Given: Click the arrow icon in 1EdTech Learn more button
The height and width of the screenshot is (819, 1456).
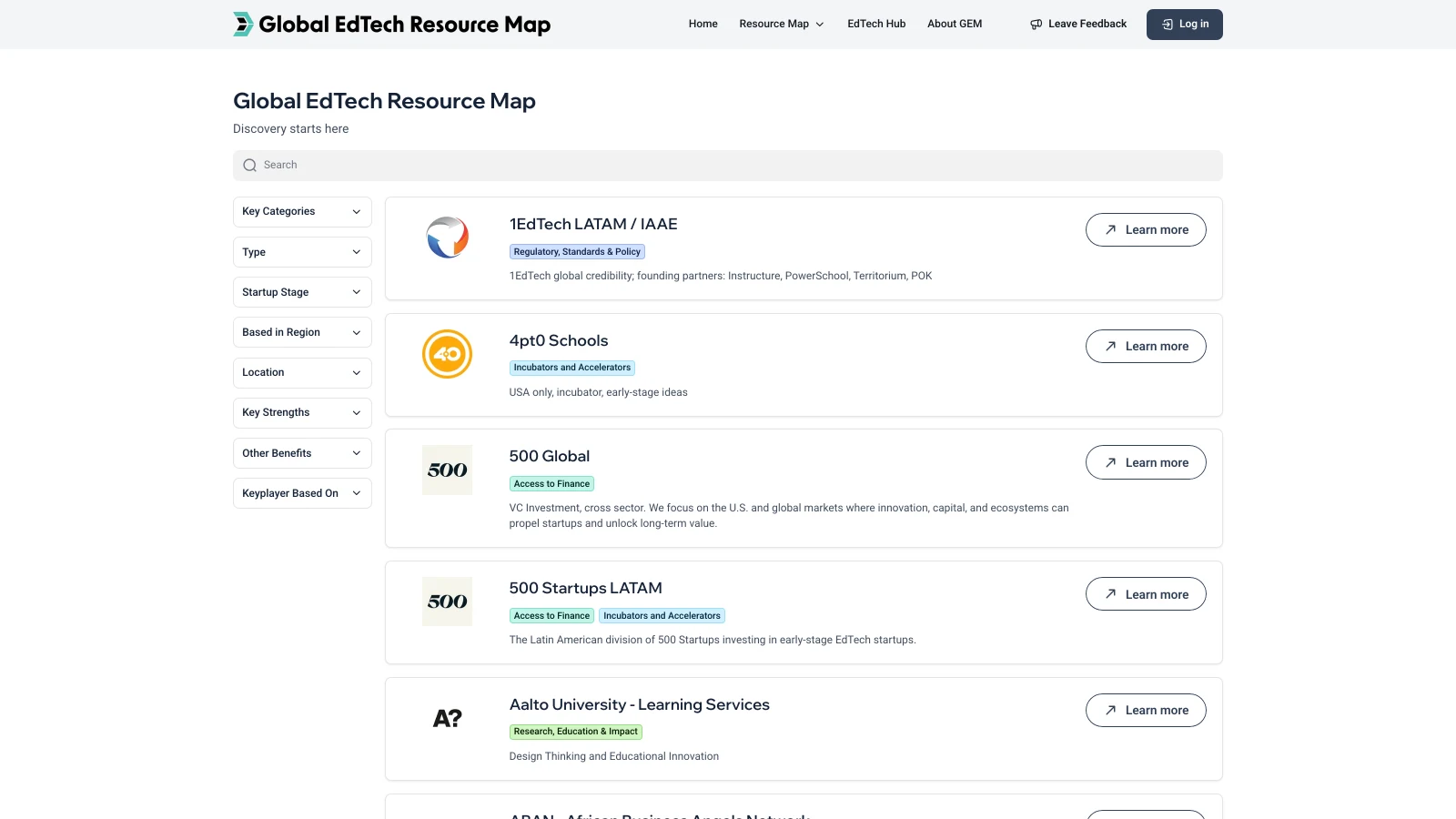Looking at the screenshot, I should pyautogui.click(x=1110, y=229).
